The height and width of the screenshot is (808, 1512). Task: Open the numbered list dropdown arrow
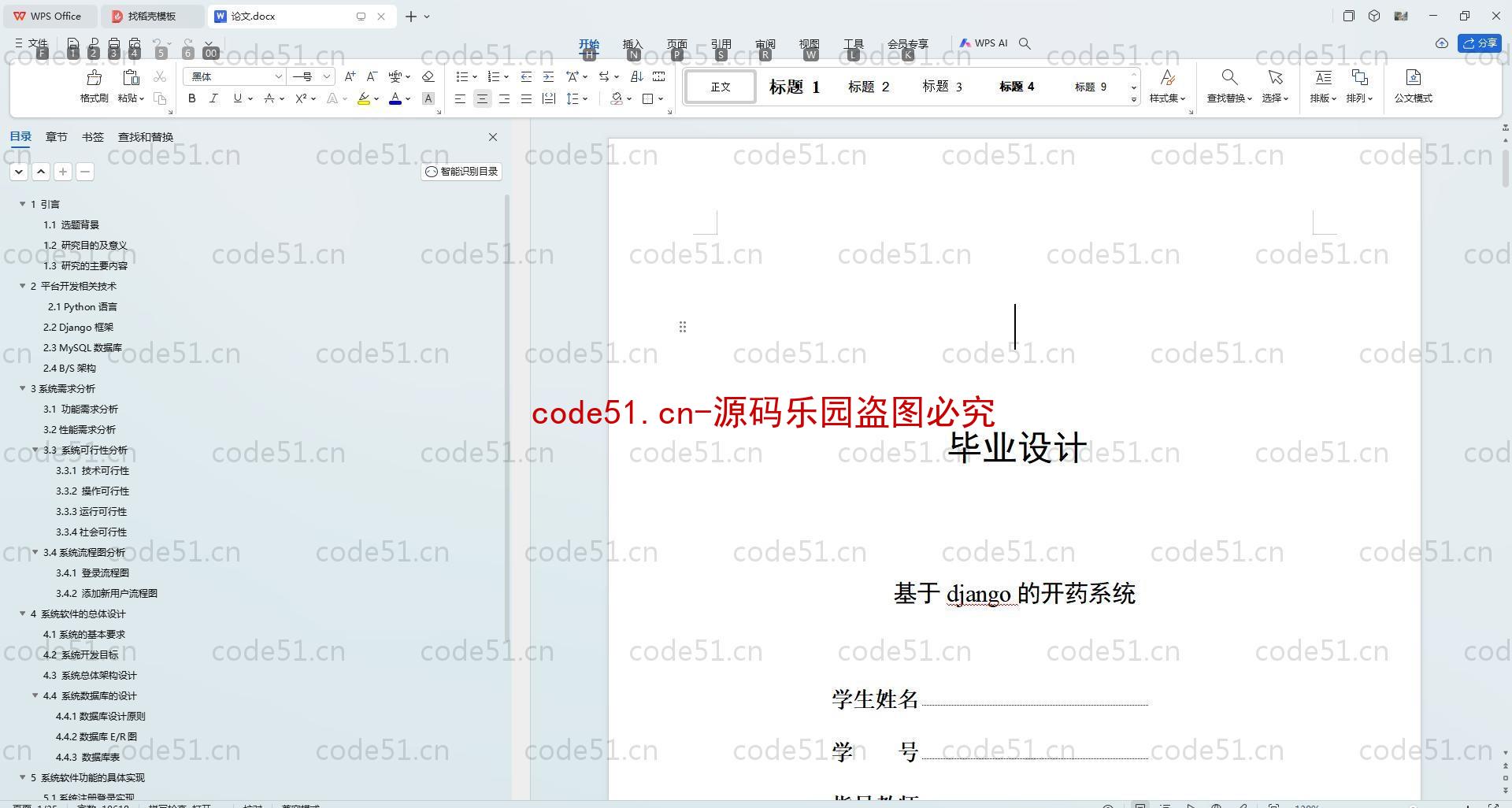point(506,76)
